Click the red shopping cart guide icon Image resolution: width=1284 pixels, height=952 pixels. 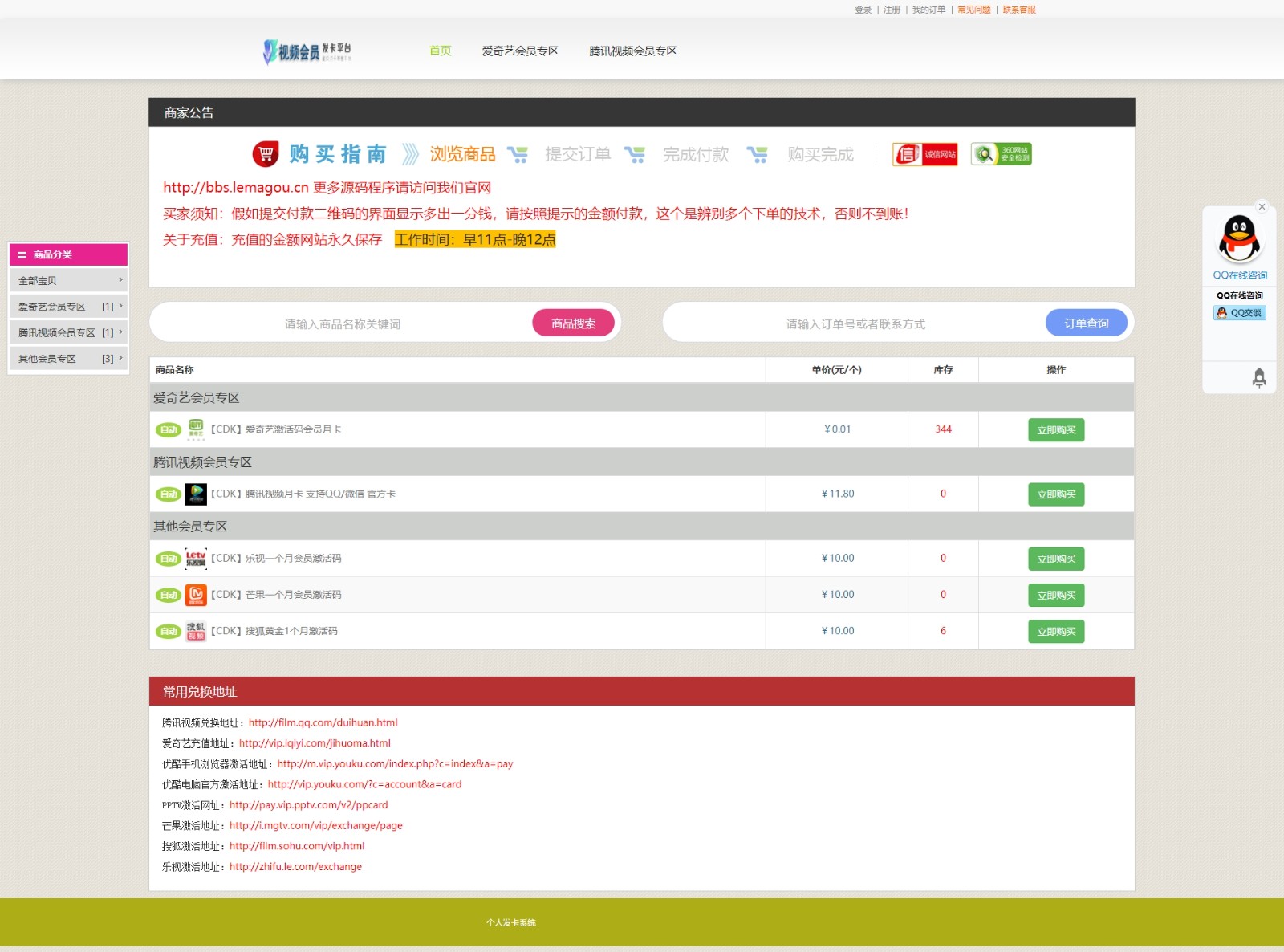(x=266, y=154)
